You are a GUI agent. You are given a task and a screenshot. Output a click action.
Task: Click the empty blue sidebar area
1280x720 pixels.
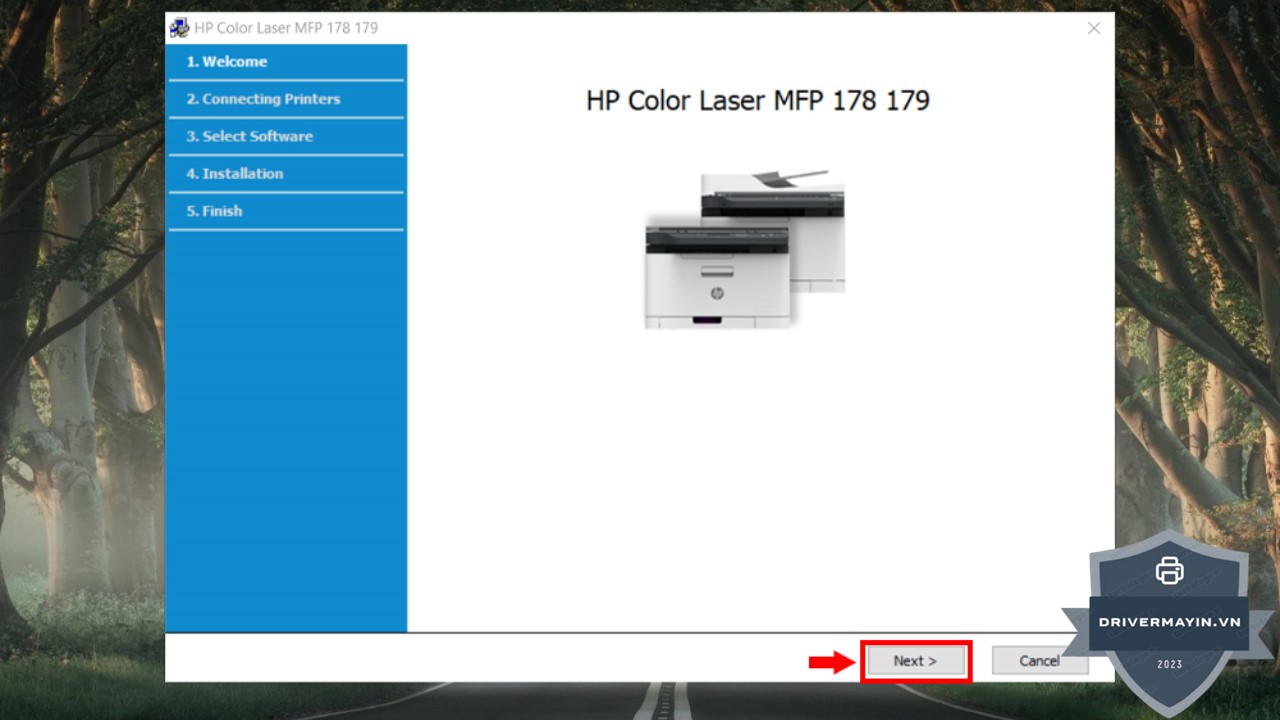tap(286, 430)
